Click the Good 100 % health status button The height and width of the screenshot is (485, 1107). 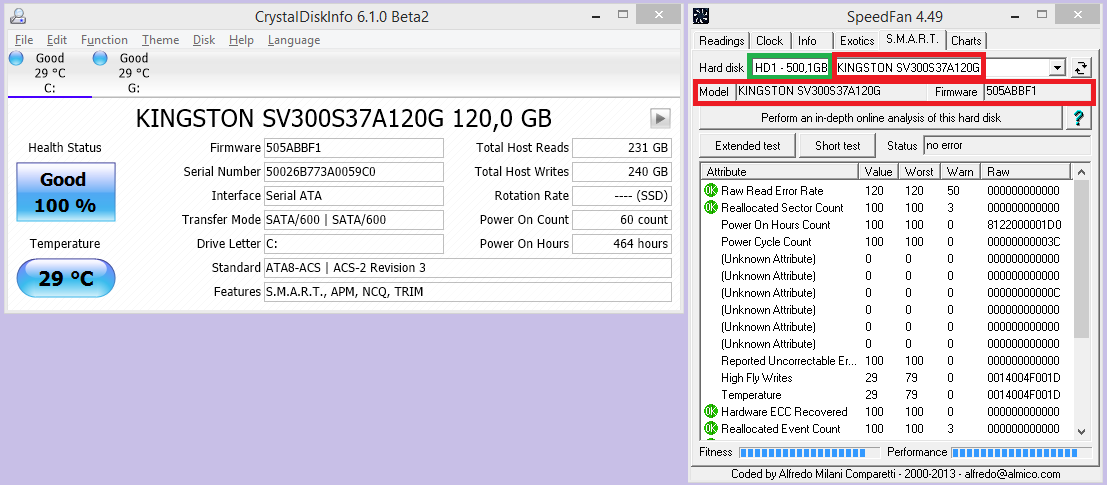point(66,192)
